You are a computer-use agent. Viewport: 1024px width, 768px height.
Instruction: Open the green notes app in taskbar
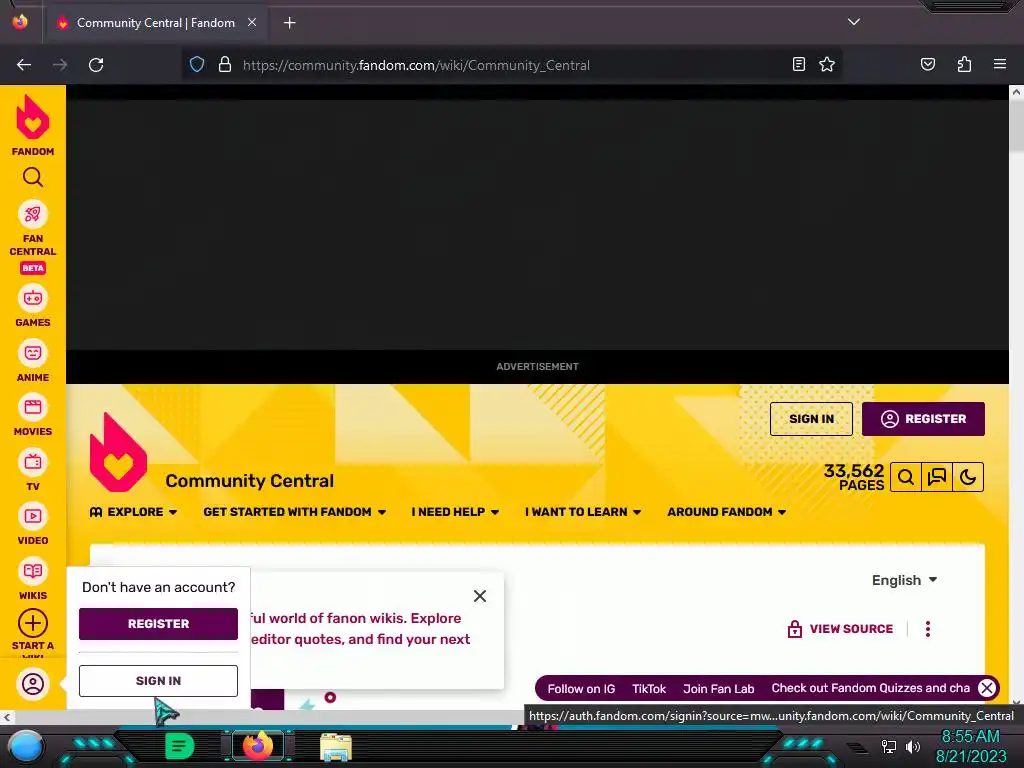(179, 746)
